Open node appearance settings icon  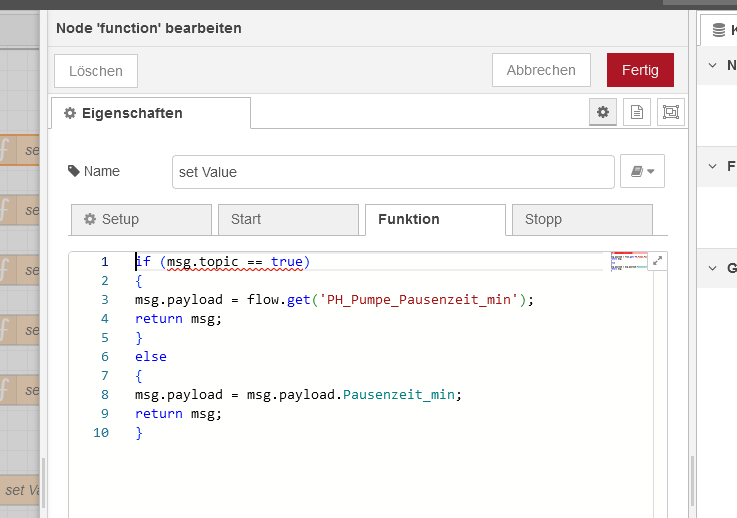tap(669, 113)
